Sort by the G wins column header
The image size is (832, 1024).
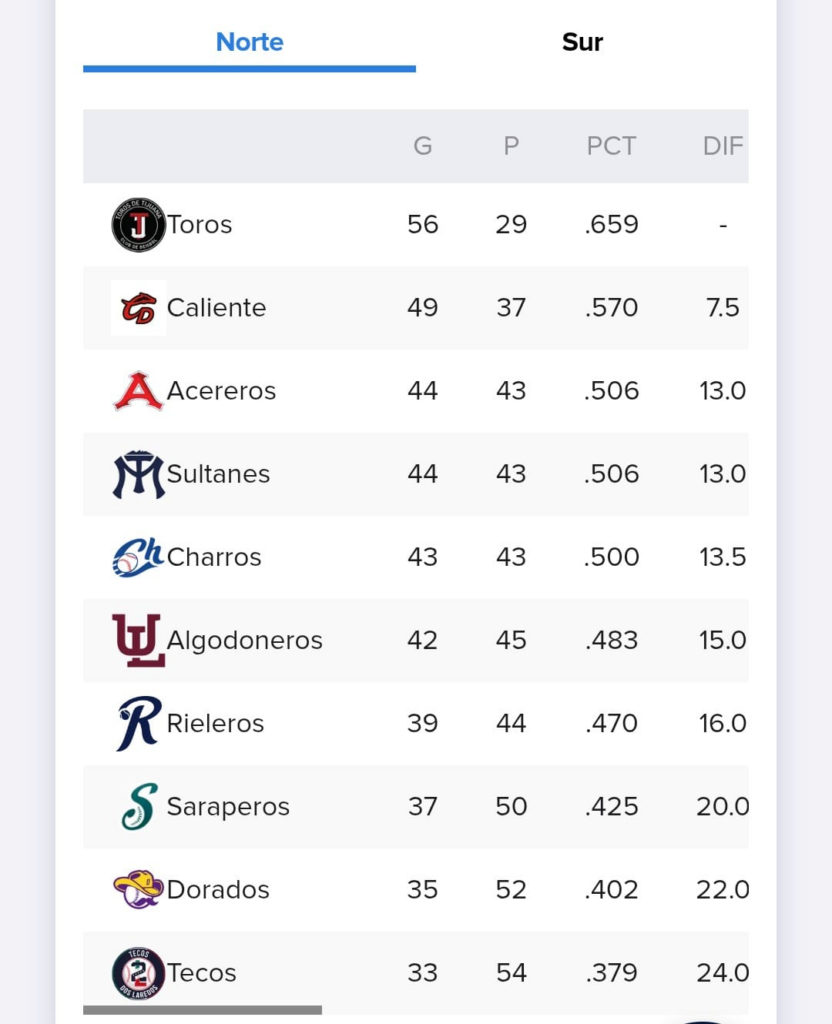(x=423, y=146)
